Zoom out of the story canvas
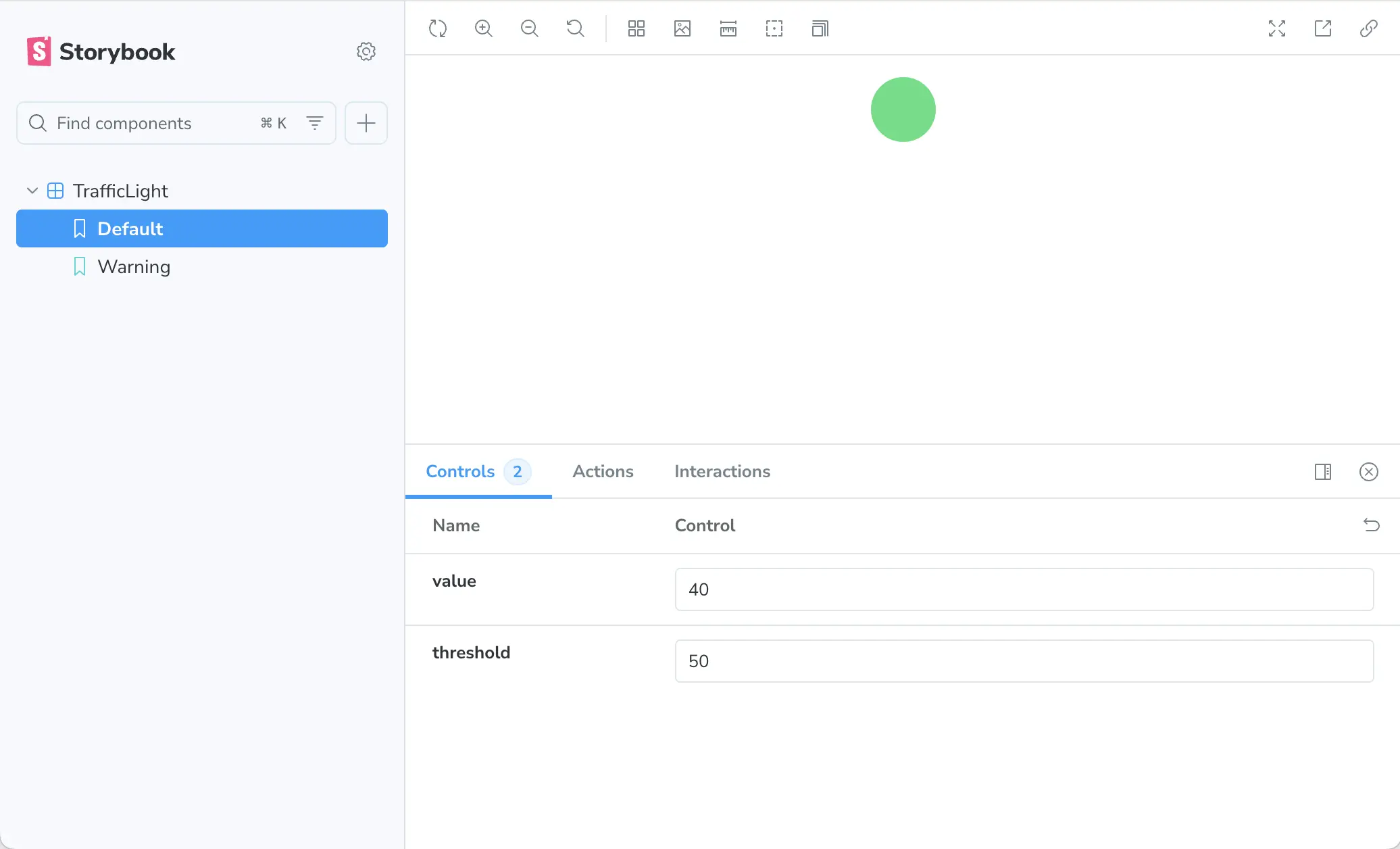The image size is (1400, 849). (x=530, y=28)
